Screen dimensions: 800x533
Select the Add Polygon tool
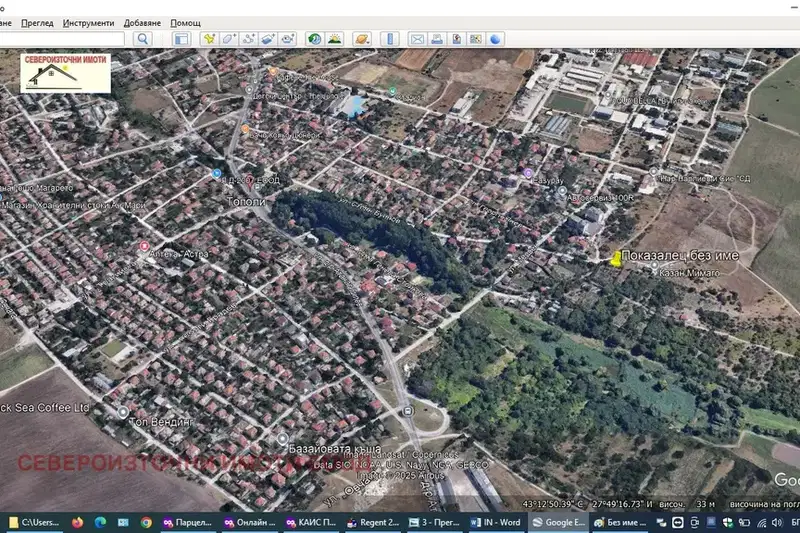229,39
